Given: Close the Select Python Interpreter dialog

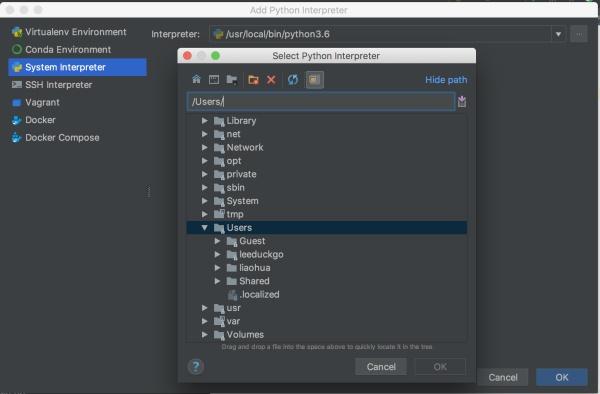Looking at the screenshot, I should coord(187,56).
